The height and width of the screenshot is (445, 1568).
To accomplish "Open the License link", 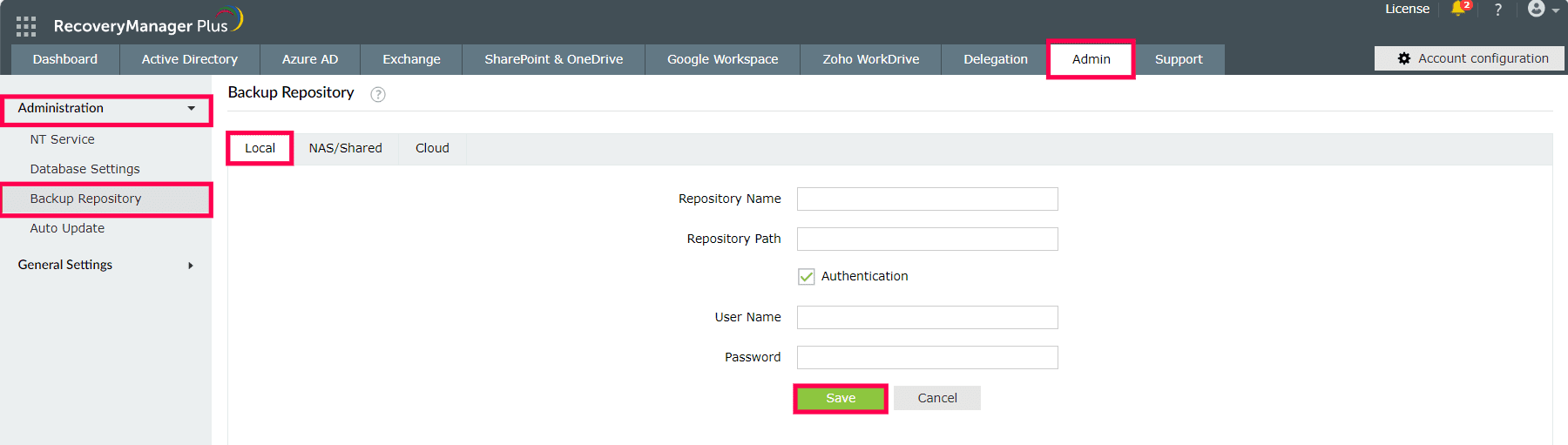I will tap(1408, 9).
